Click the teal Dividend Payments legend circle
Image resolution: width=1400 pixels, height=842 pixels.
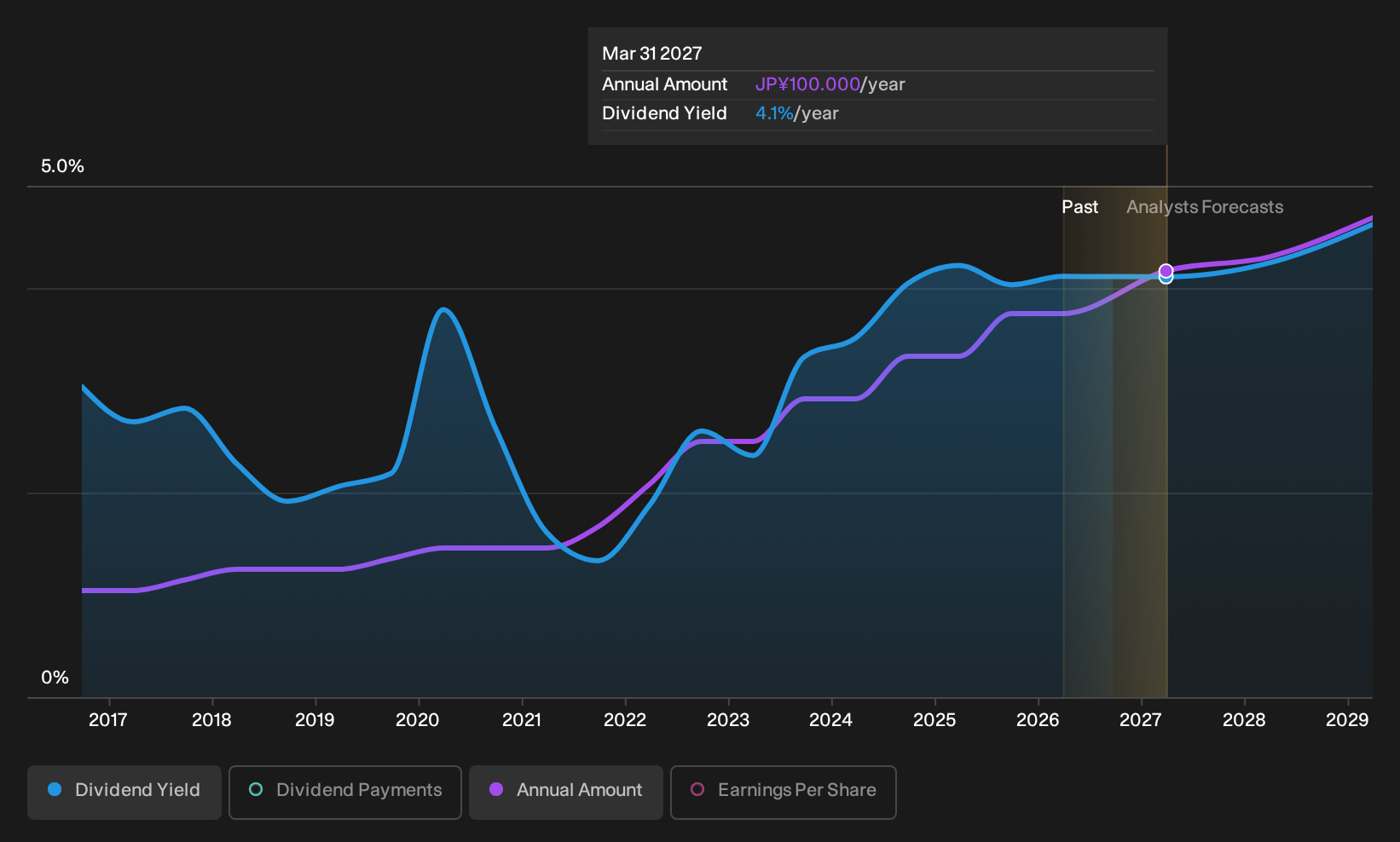pos(256,790)
